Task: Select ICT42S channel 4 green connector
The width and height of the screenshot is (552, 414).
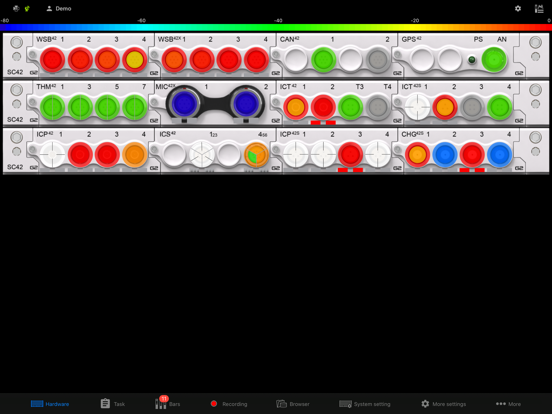Action: point(500,107)
